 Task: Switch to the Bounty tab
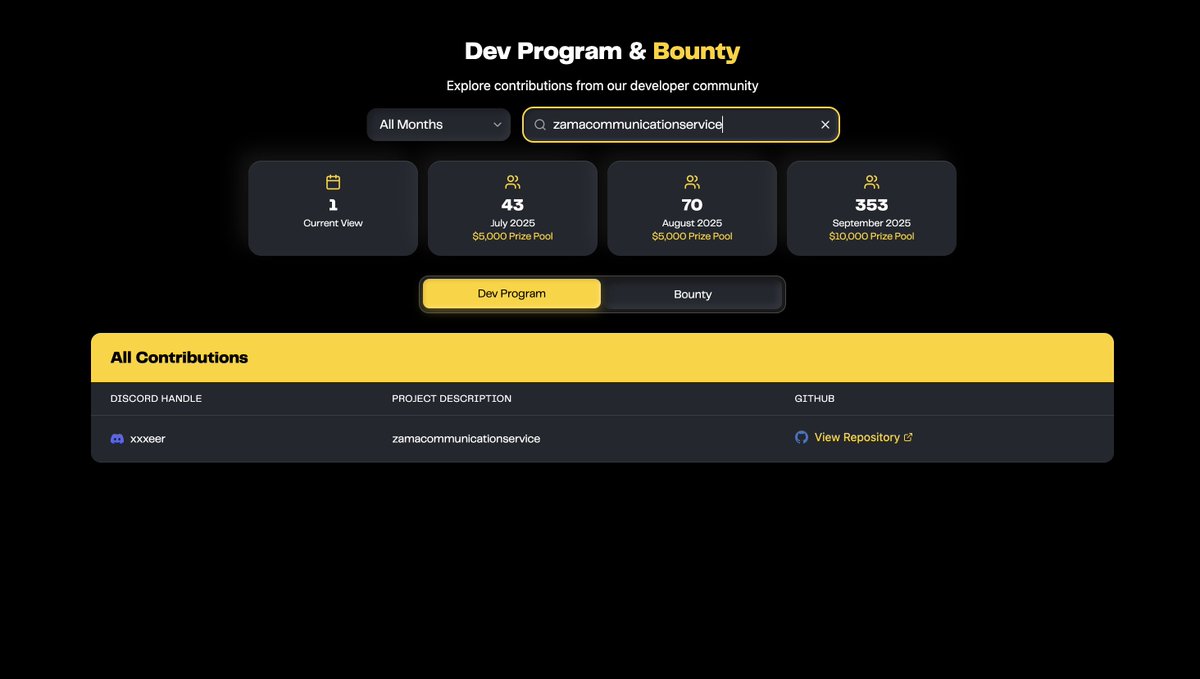click(x=693, y=294)
